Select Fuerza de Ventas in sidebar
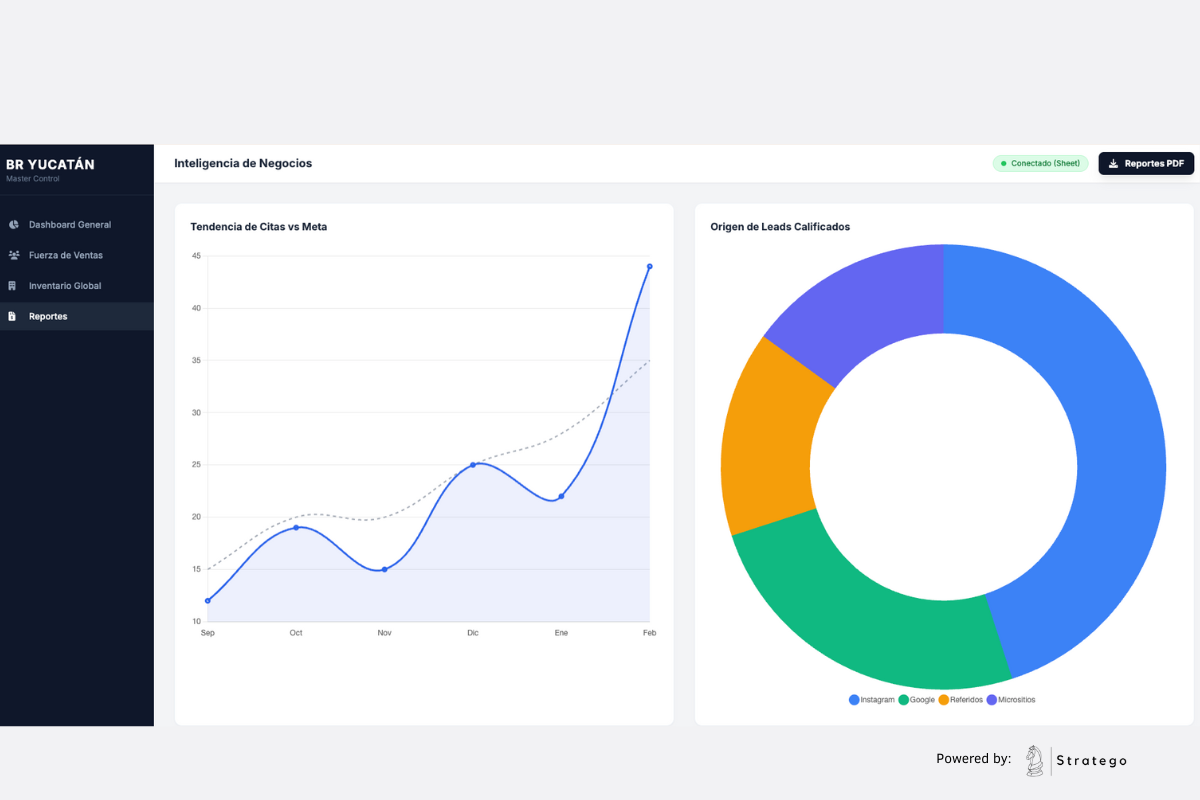1200x800 pixels. 77,255
